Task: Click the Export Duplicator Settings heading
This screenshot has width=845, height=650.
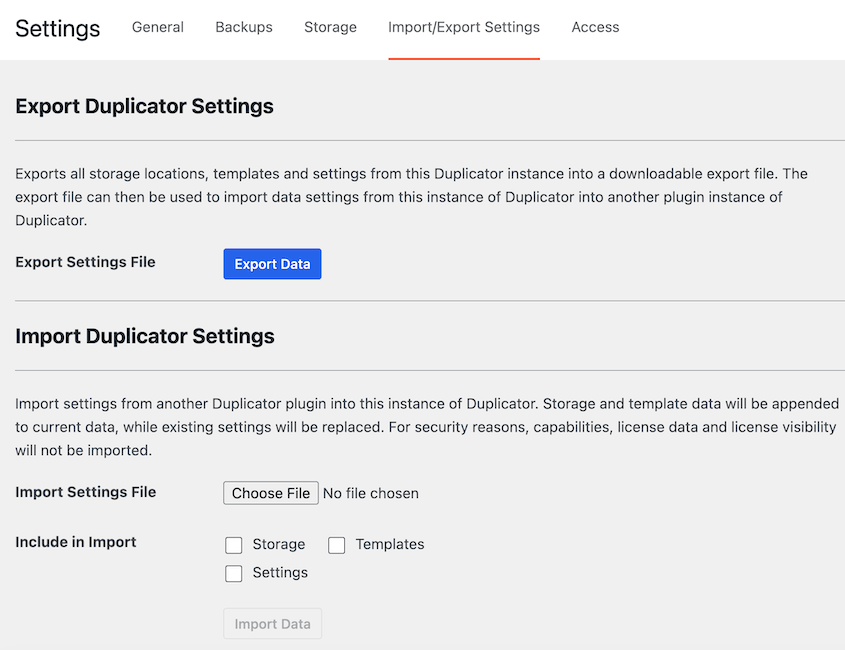Action: click(x=144, y=106)
